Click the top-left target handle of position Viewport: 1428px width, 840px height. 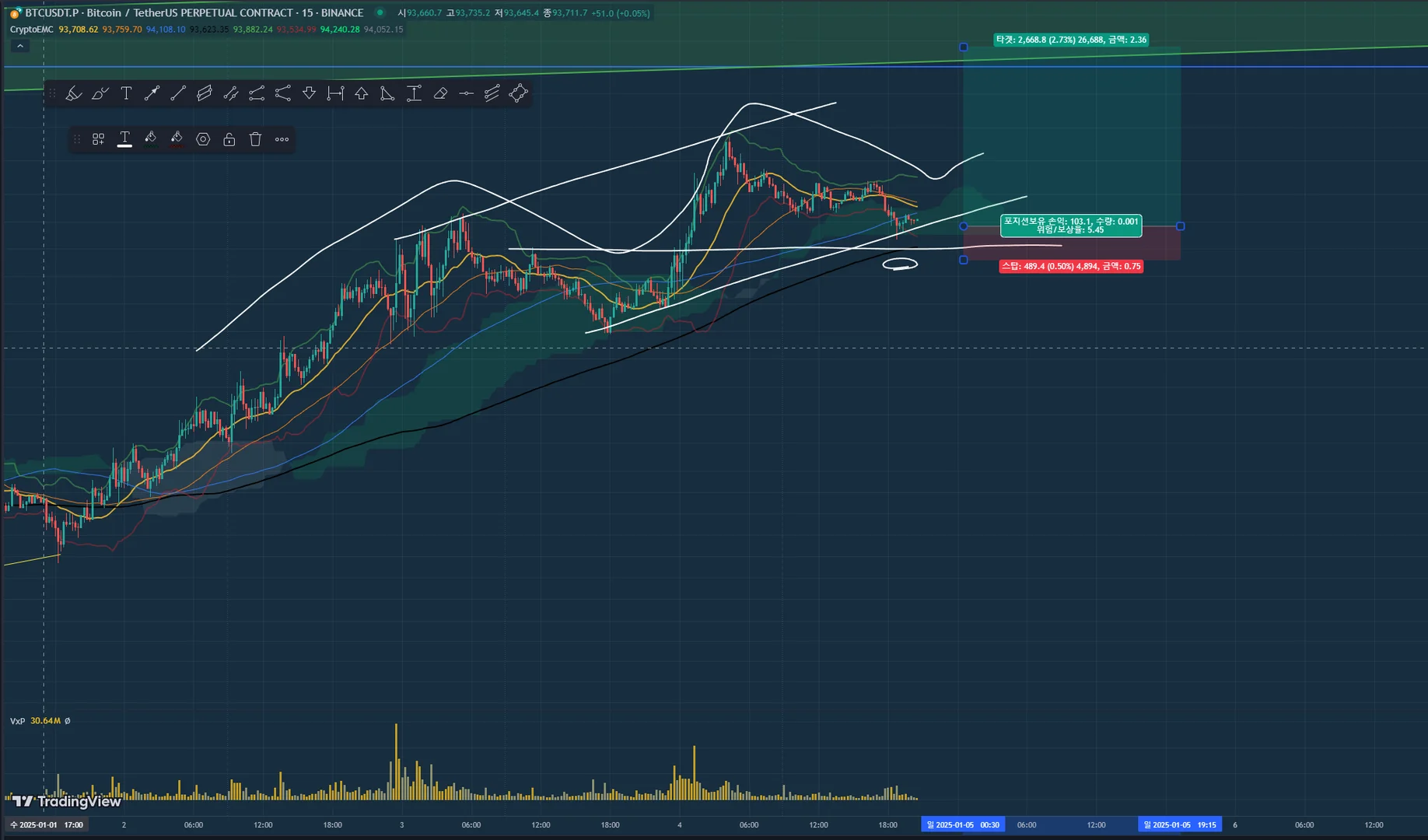tap(964, 47)
